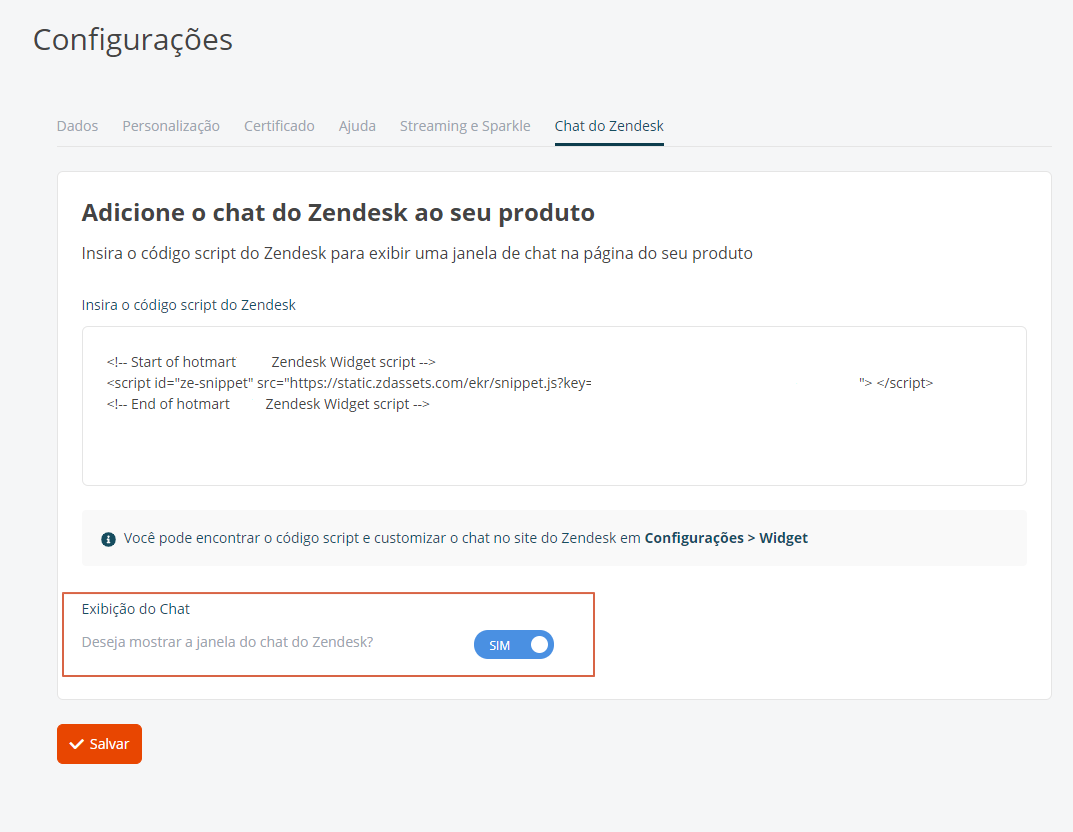Click the checkmark icon on Salvar
The image size is (1073, 832).
tap(77, 744)
